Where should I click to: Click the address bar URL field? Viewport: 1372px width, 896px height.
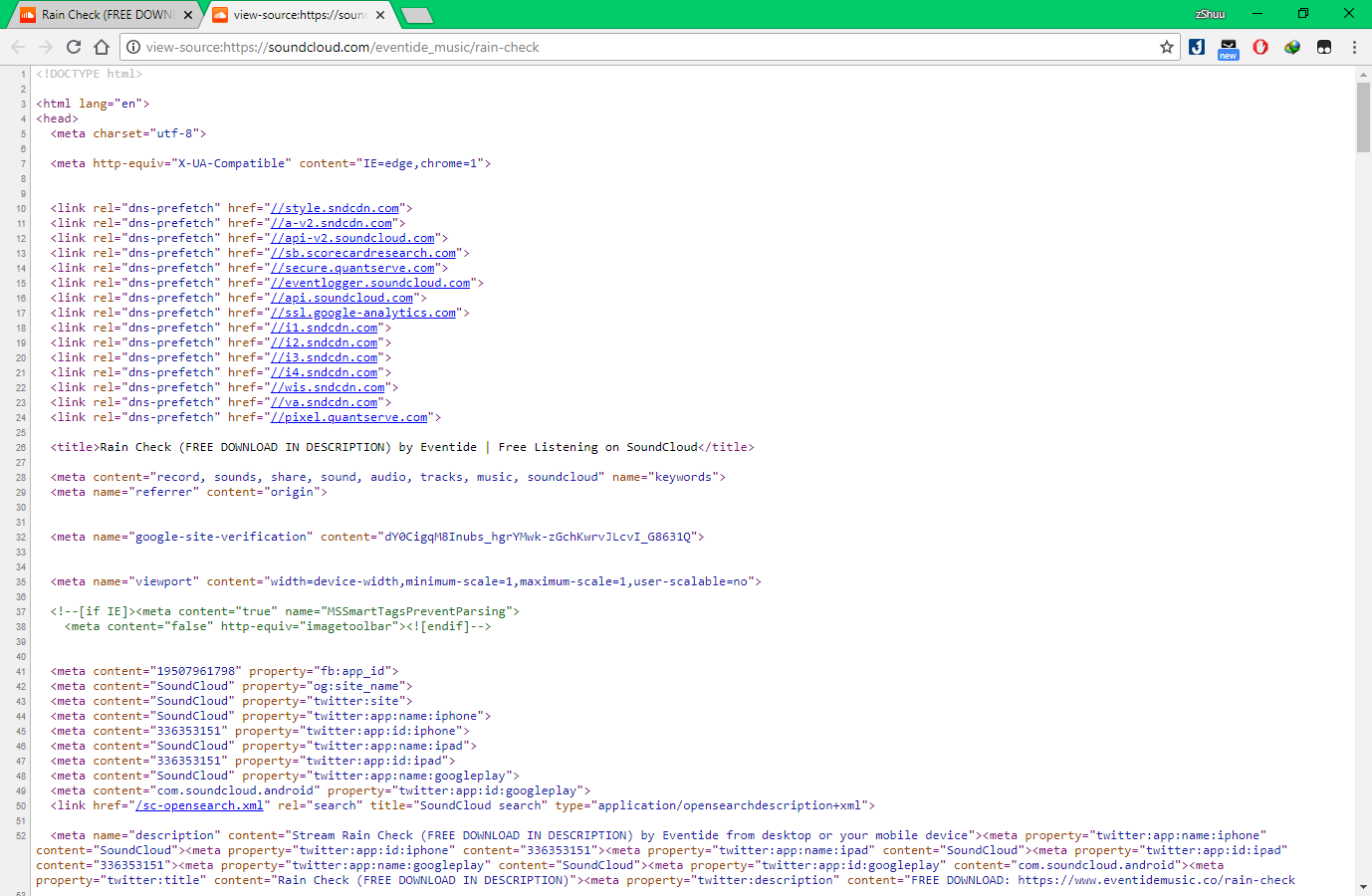pyautogui.click(x=647, y=47)
